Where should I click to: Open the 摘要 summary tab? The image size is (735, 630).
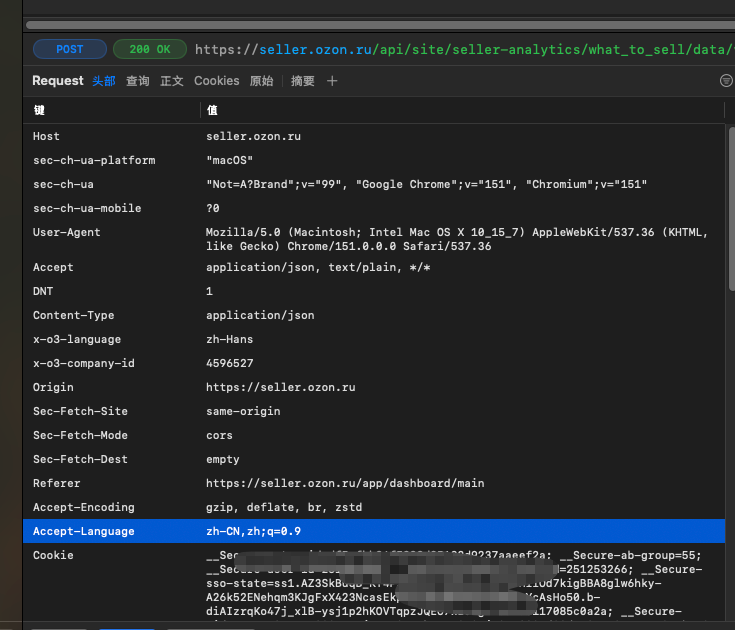pos(302,81)
